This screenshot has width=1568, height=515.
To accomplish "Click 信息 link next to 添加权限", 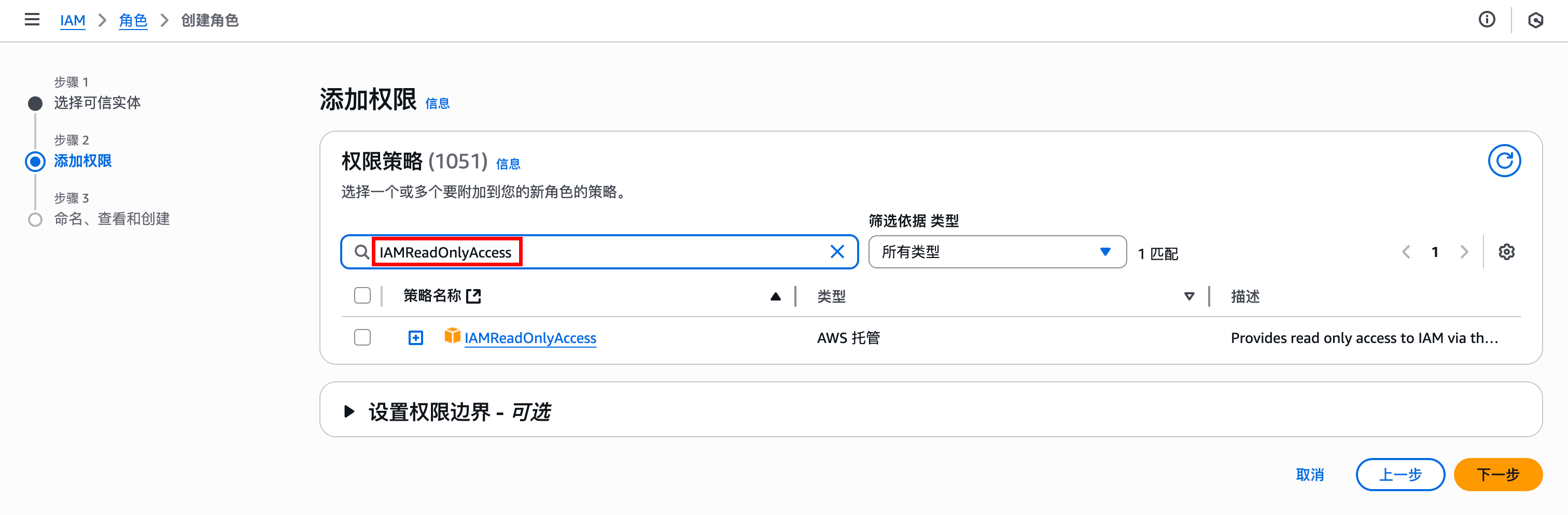I will coord(437,104).
